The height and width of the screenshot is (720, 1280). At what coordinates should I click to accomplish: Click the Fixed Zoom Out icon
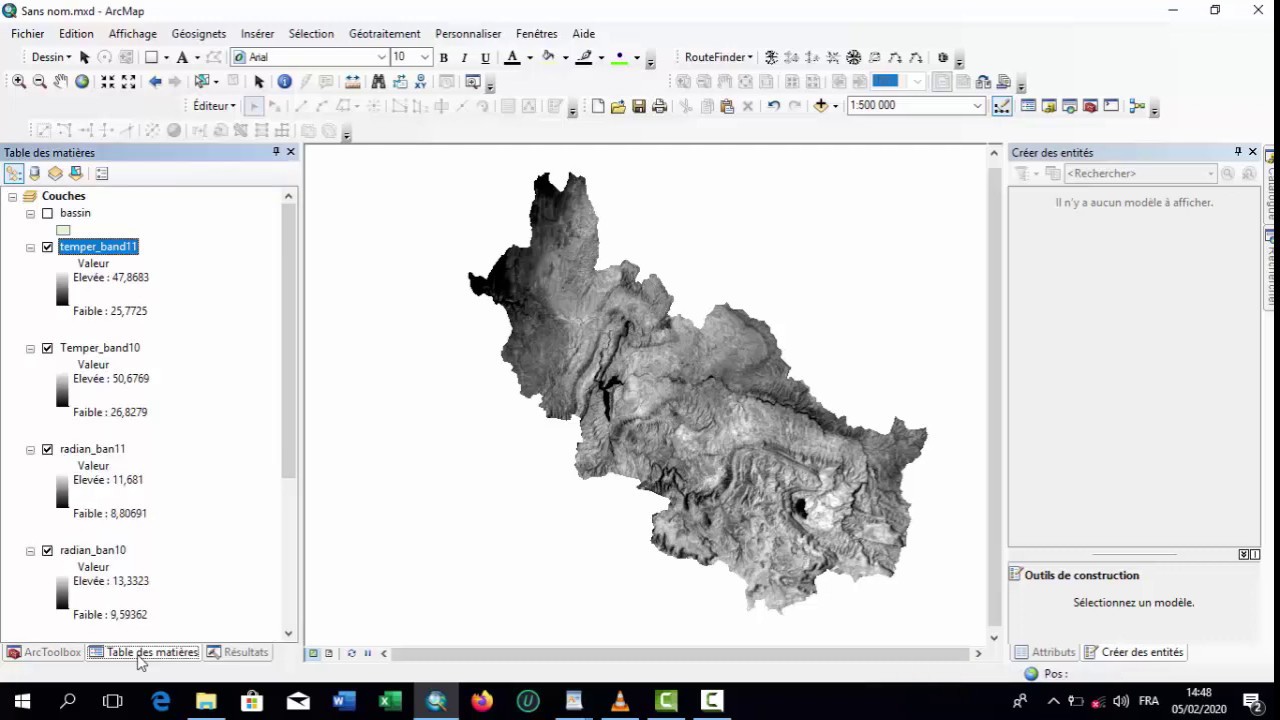tap(128, 82)
